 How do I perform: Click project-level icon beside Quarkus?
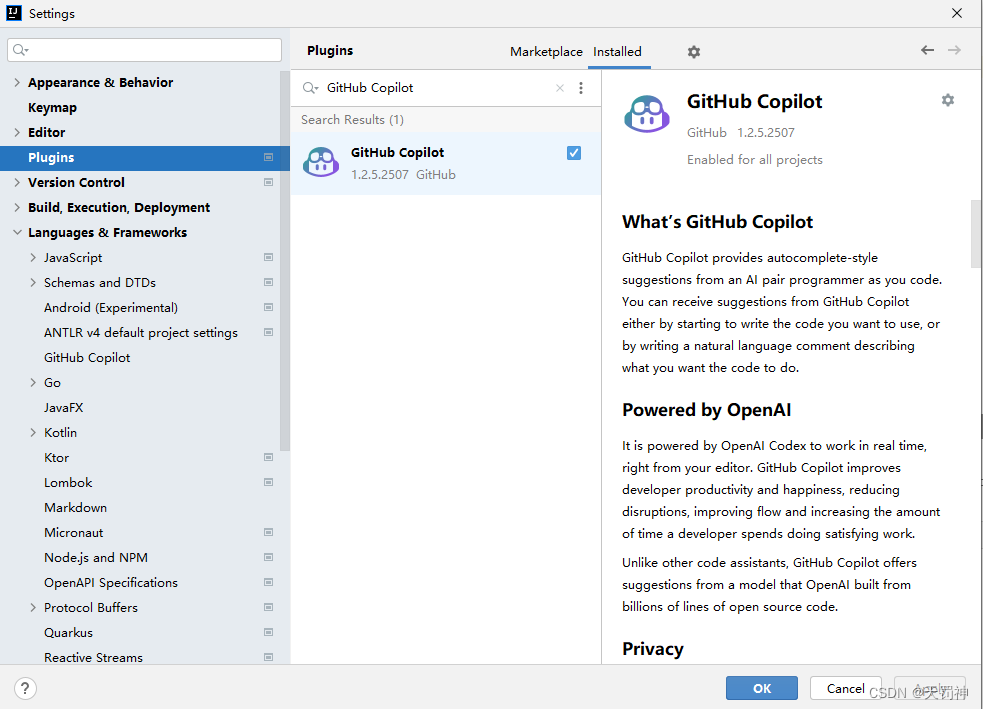click(268, 633)
